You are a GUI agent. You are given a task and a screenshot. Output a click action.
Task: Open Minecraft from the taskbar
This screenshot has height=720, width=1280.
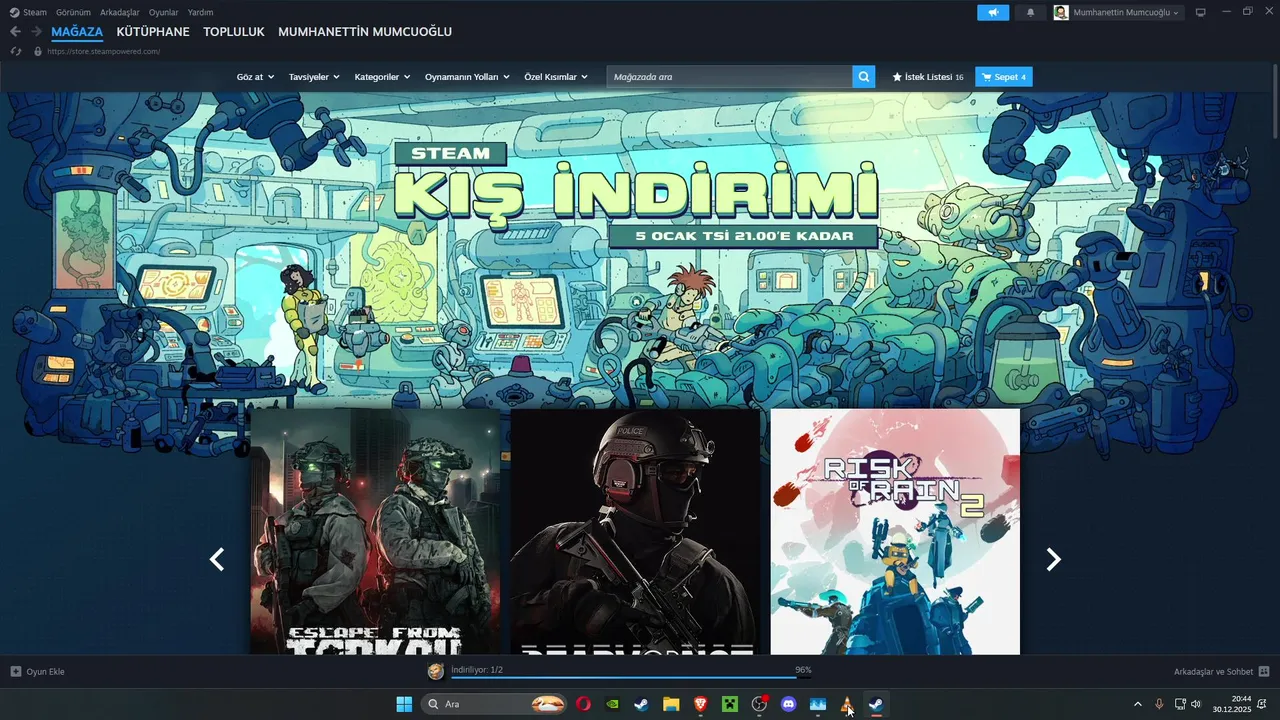(729, 704)
